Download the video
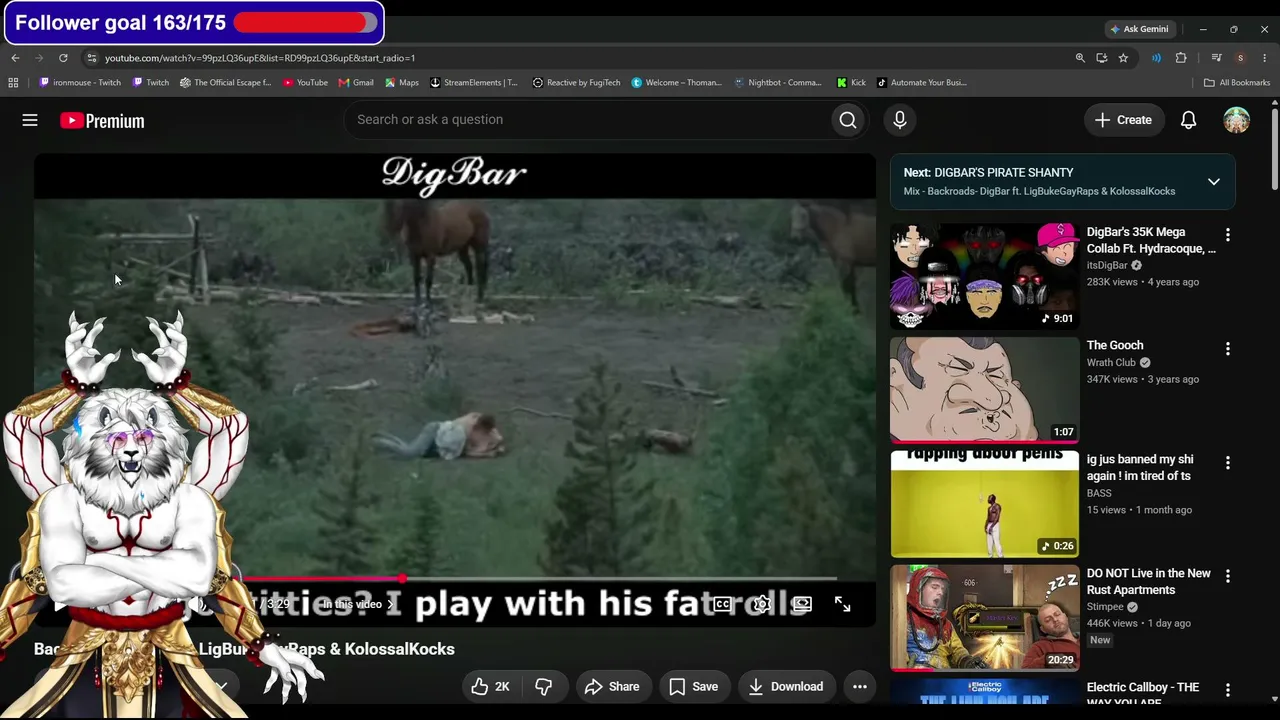Screen dimensions: 1280x720 [x=786, y=686]
